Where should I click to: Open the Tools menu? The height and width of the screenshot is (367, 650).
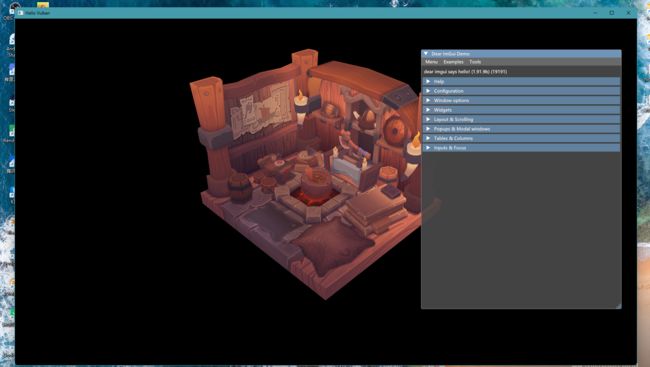pos(475,62)
